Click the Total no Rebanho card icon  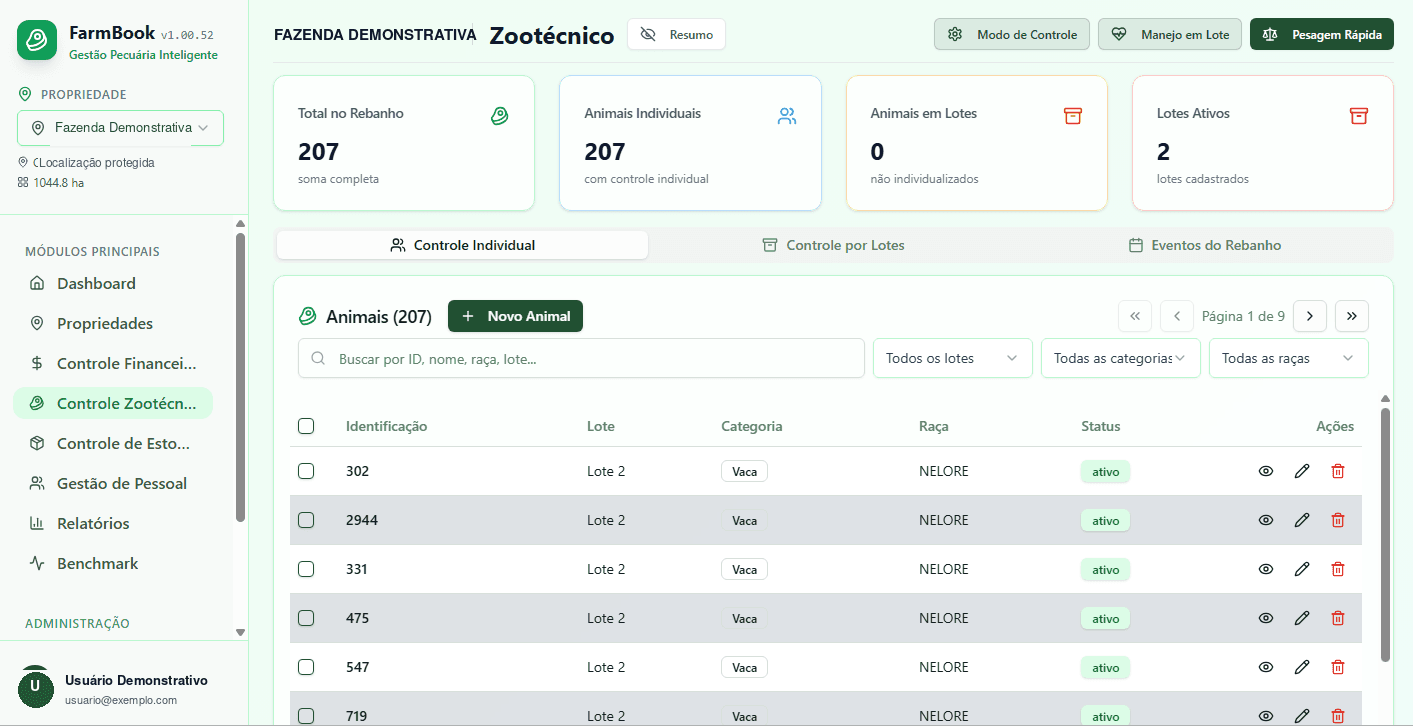(x=500, y=116)
